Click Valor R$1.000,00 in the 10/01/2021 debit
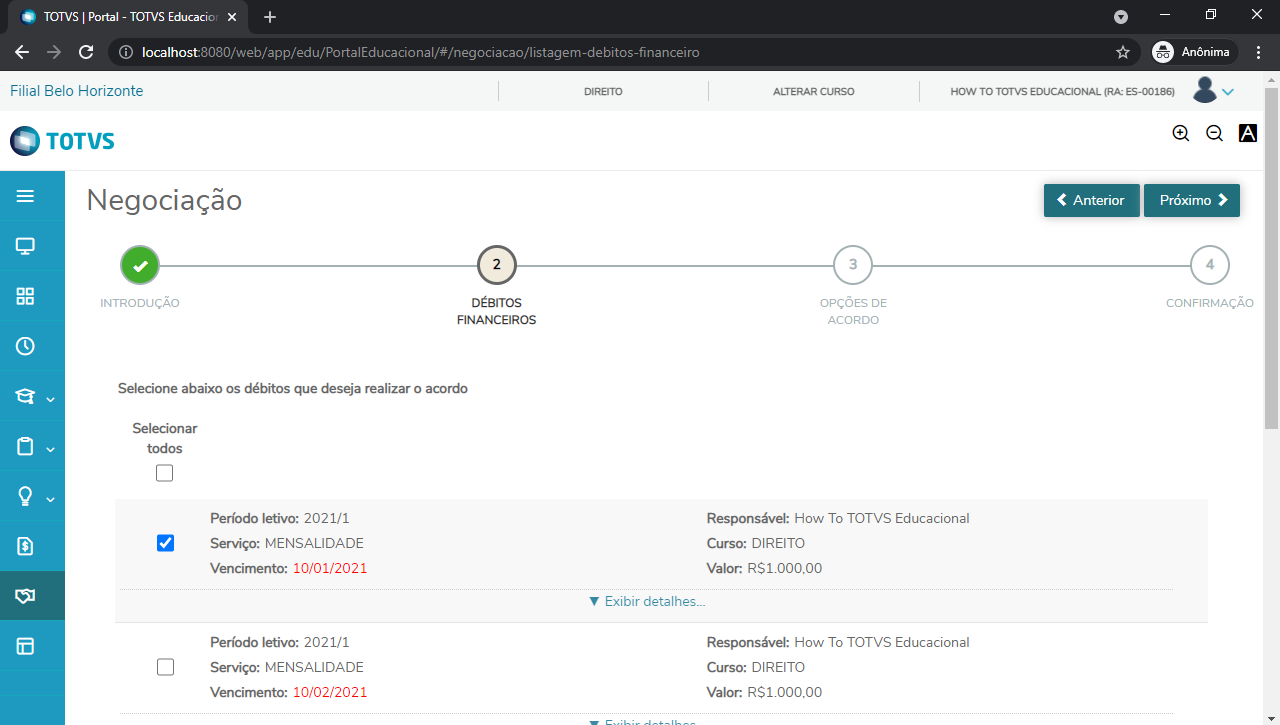The height and width of the screenshot is (725, 1280). [x=764, y=569]
